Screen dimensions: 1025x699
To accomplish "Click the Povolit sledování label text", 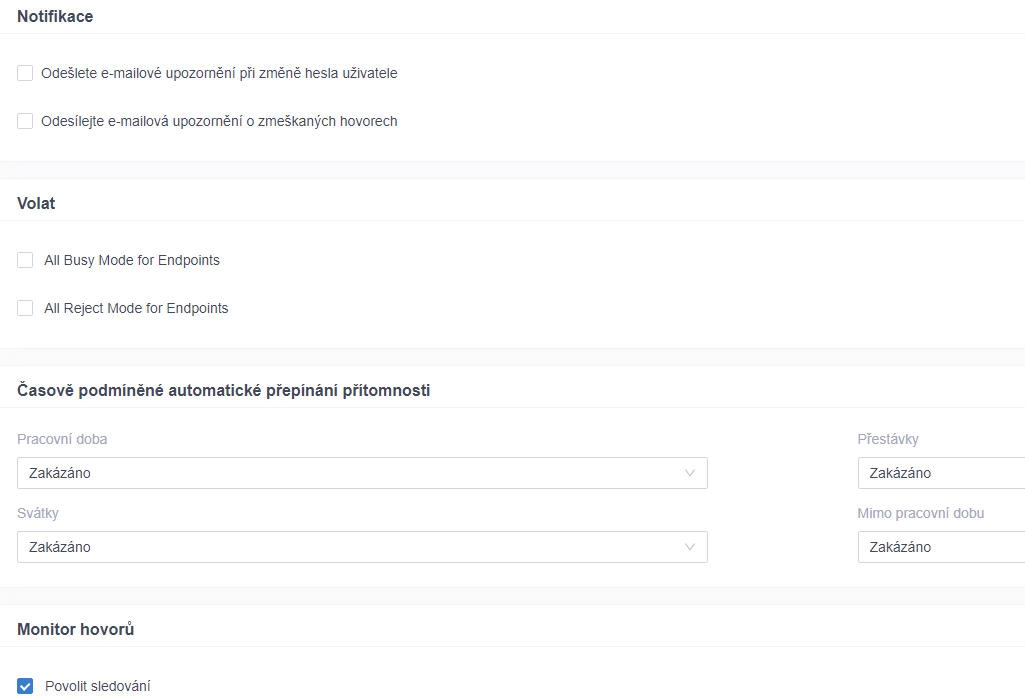I will point(97,686).
